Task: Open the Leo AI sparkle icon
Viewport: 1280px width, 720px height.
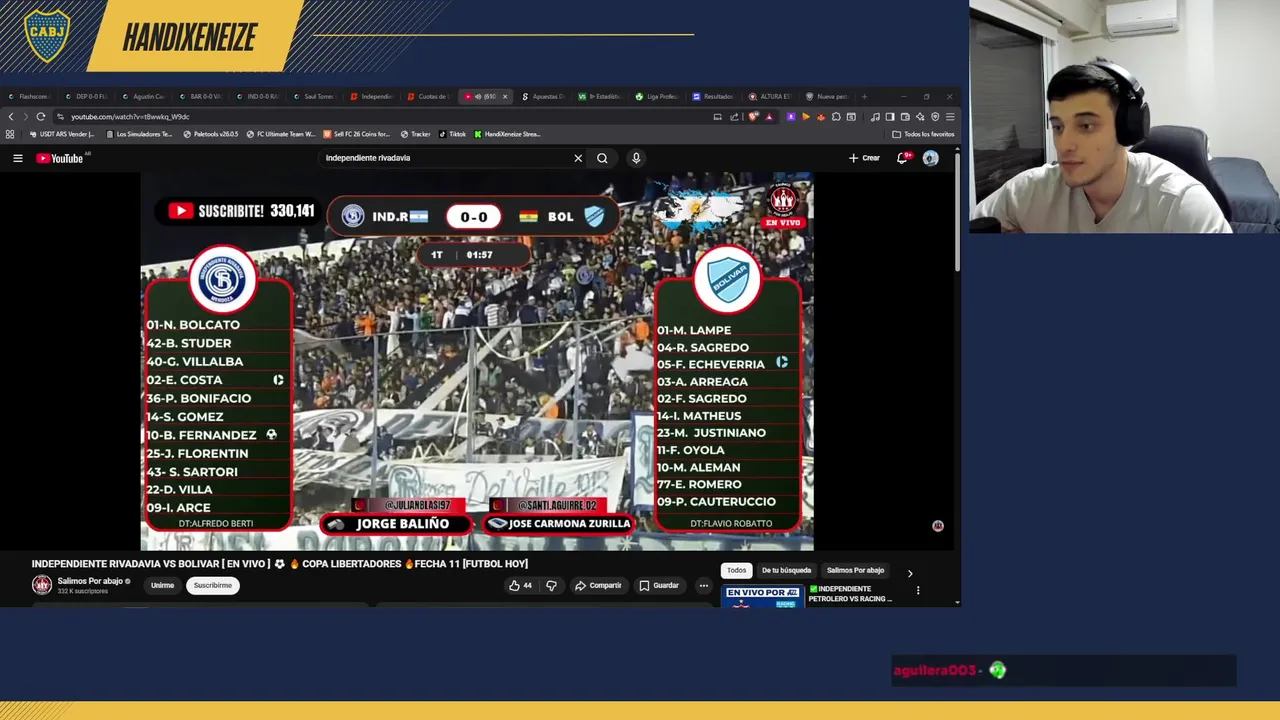Action: click(920, 117)
